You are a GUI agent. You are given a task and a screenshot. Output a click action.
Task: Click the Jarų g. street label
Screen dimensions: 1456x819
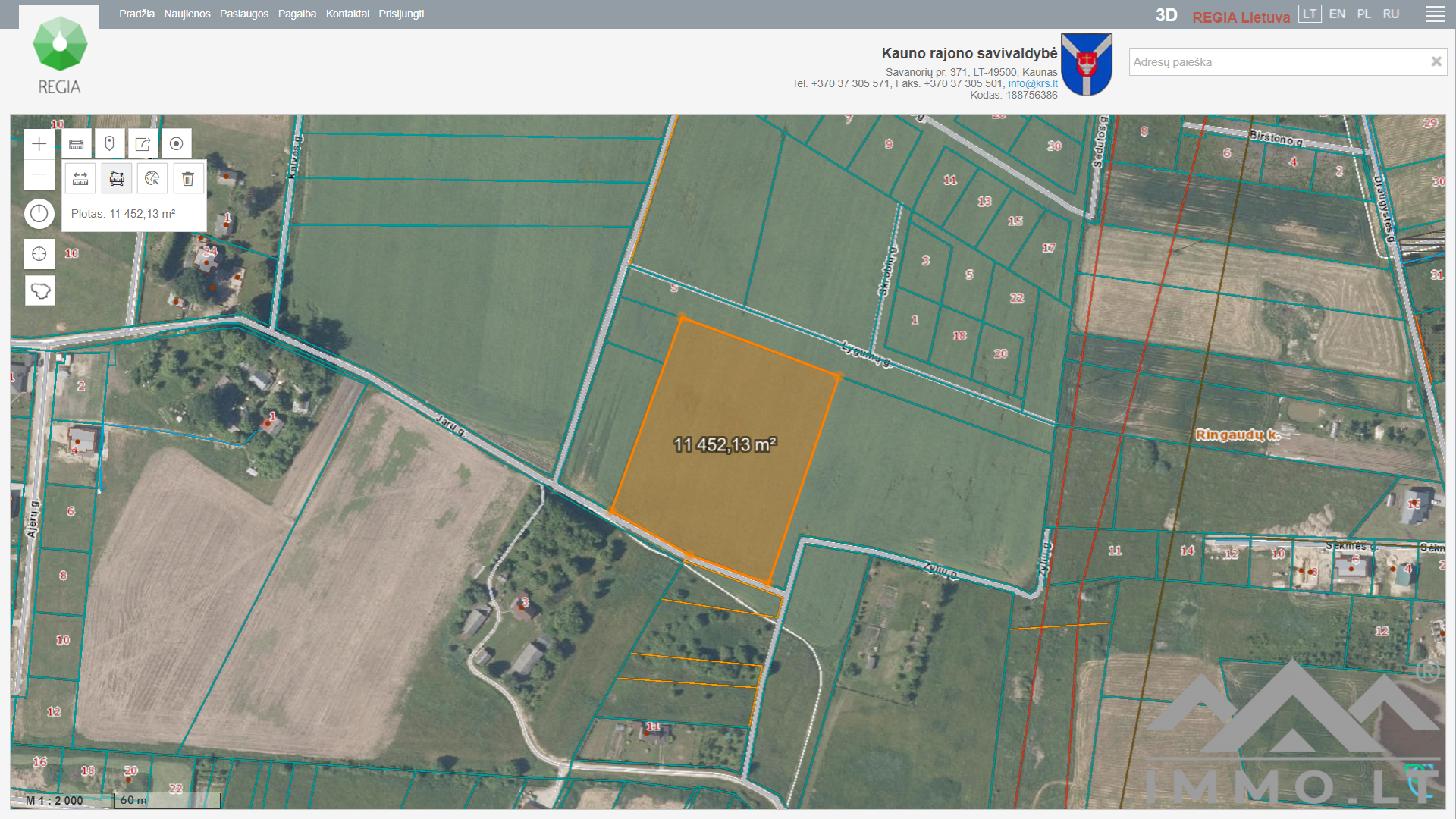450,425
